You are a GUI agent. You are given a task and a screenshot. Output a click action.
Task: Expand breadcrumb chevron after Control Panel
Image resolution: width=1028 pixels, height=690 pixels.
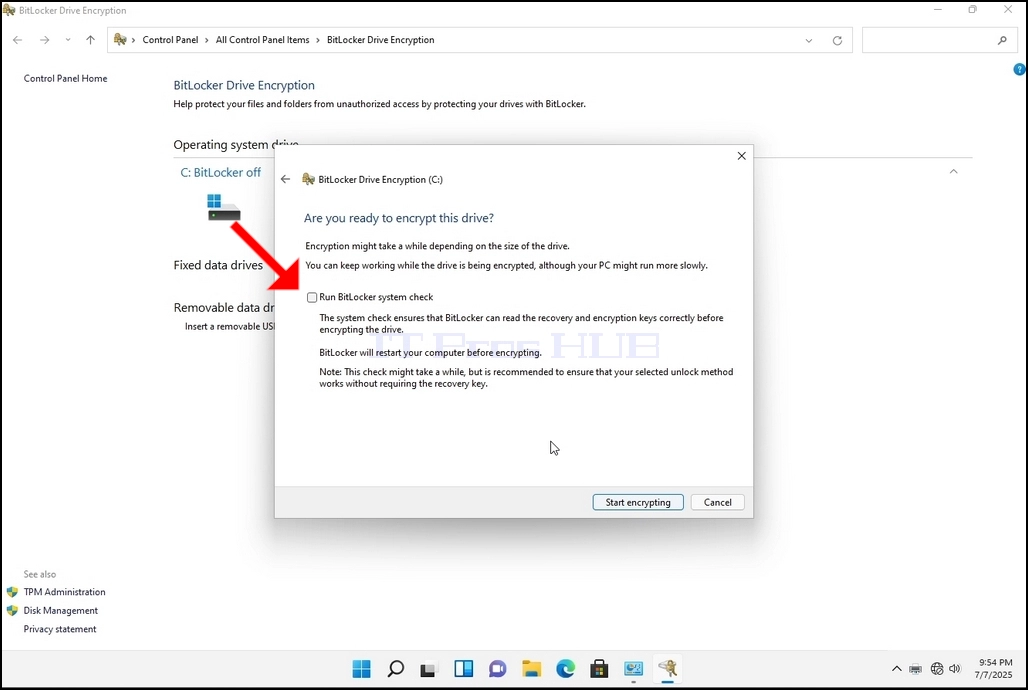click(207, 40)
